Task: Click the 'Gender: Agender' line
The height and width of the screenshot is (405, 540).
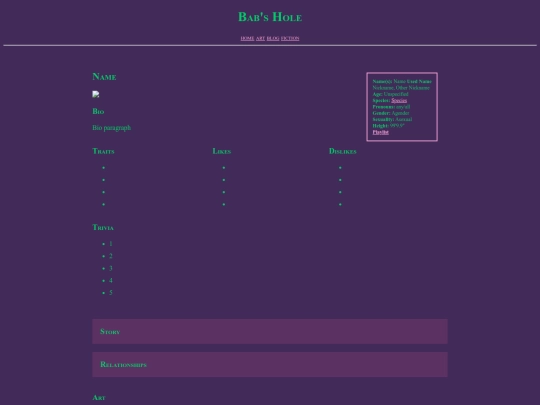Action: 391,113
